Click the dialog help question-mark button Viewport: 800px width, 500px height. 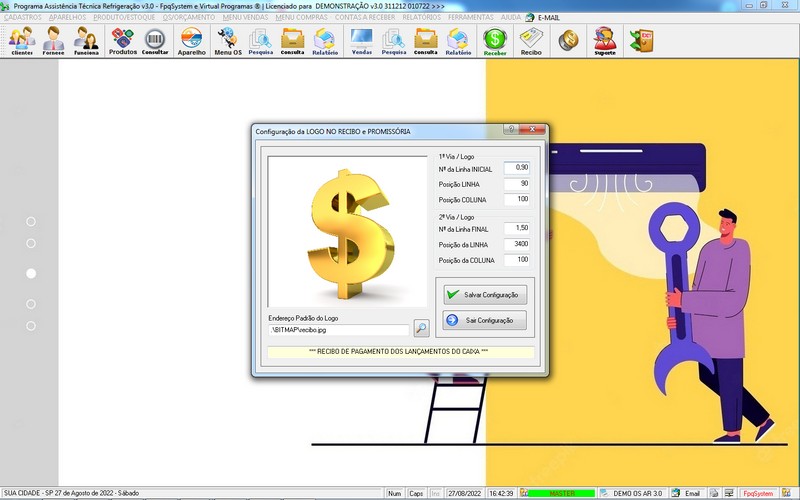tap(511, 129)
